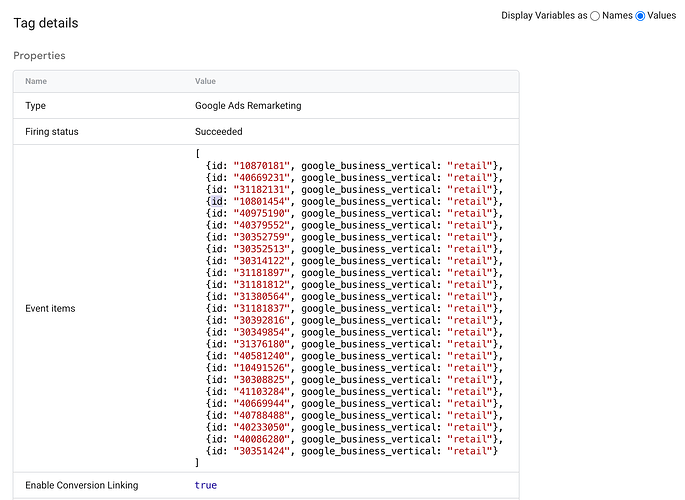Click item id 40233050
The height and width of the screenshot is (500, 685).
point(262,428)
